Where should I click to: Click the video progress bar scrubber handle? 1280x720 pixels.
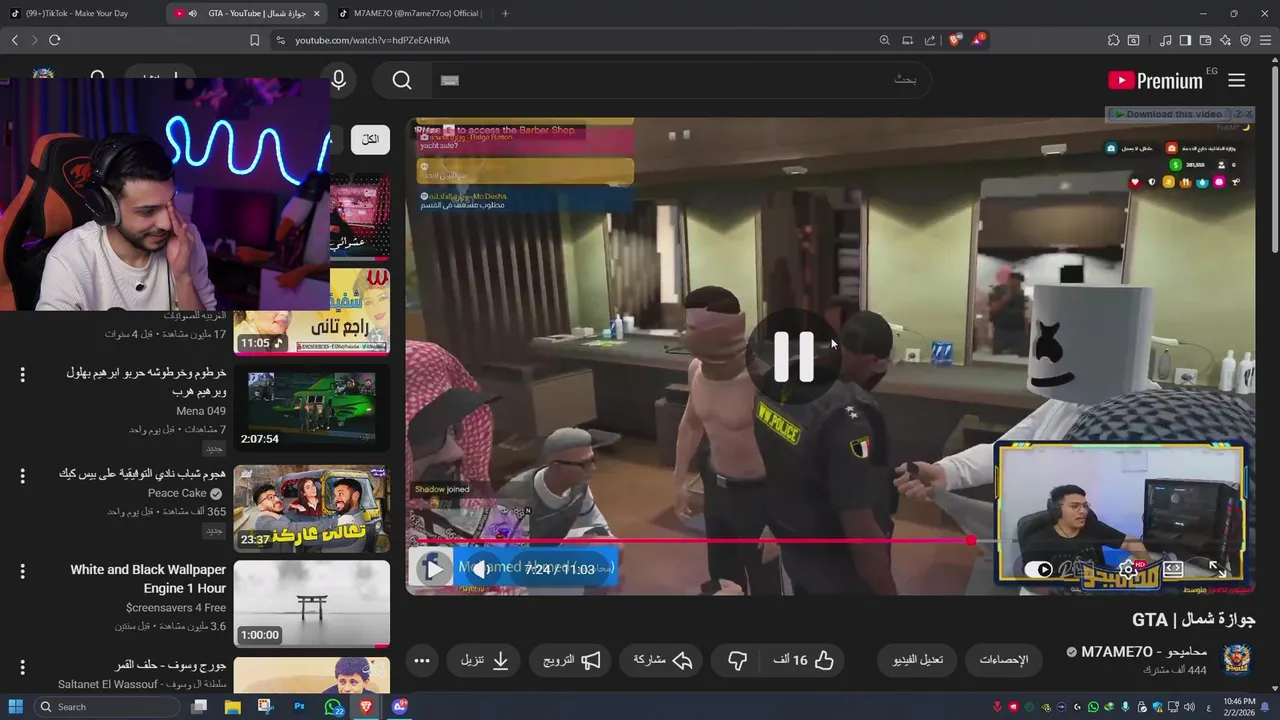click(970, 541)
